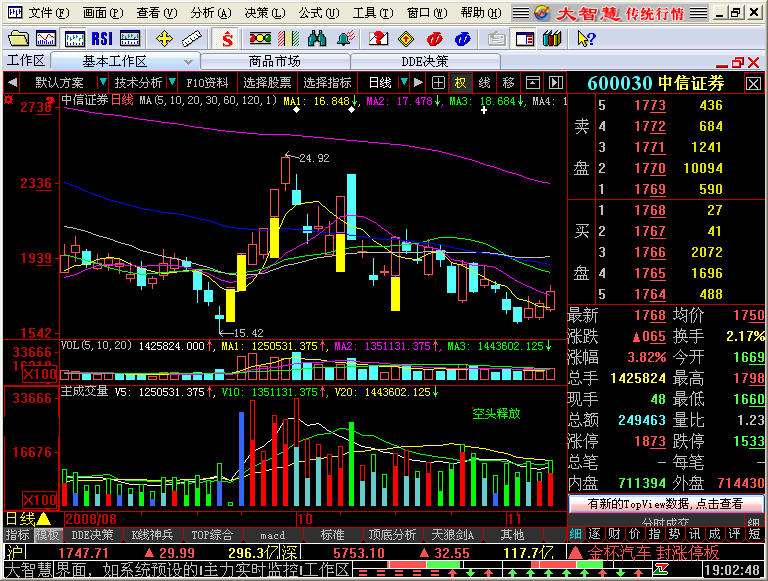Screen dimensions: 768x581
Task: Select the 价 price panel tab
Action: [x=634, y=533]
